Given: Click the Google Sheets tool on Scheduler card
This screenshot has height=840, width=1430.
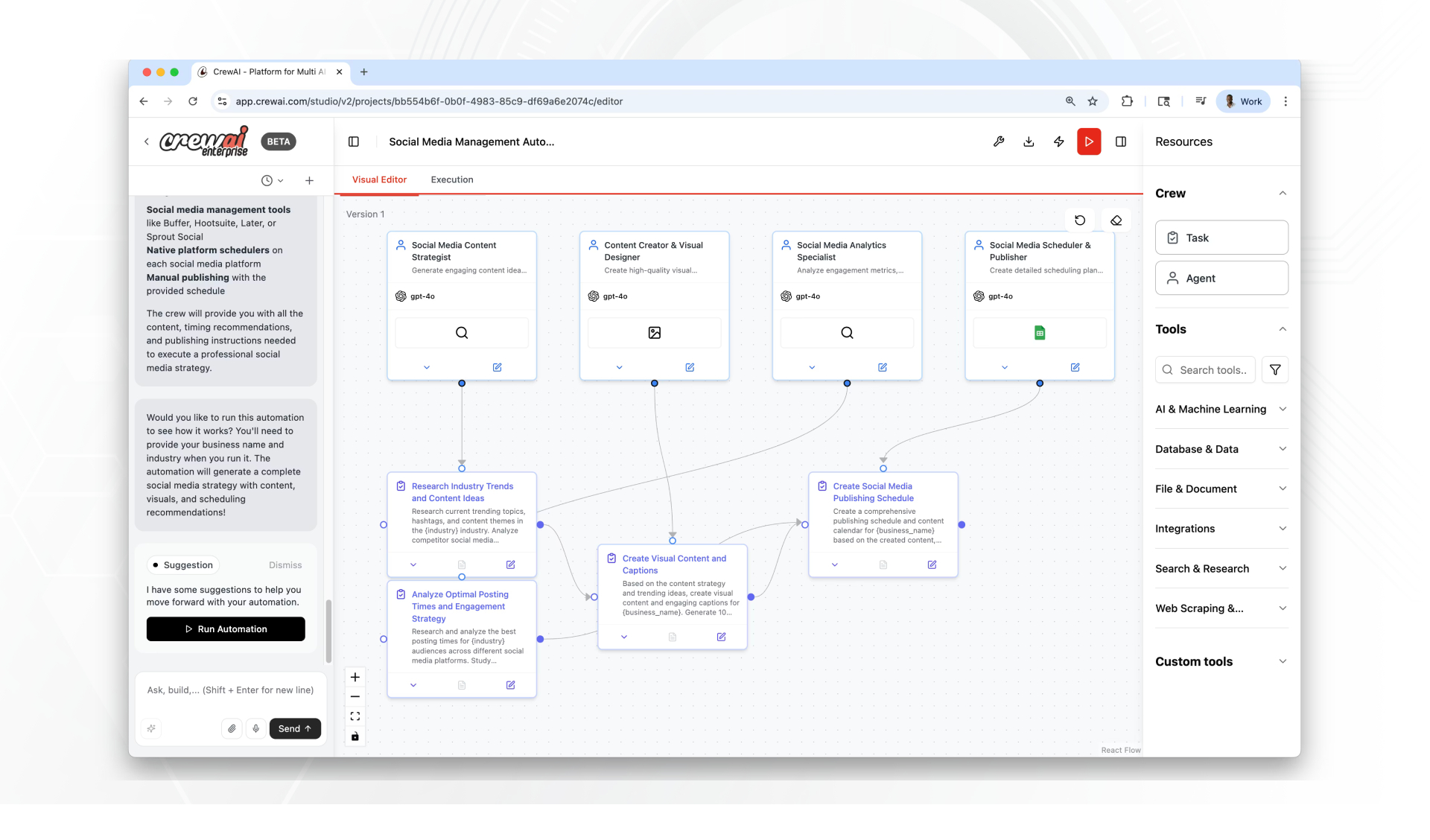Looking at the screenshot, I should click(1040, 333).
